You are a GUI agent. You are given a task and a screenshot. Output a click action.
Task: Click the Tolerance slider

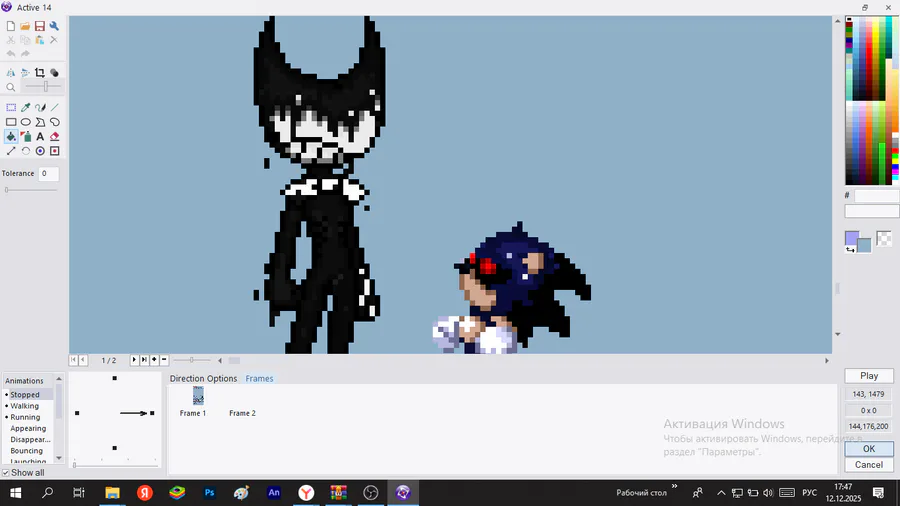pyautogui.click(x=31, y=190)
